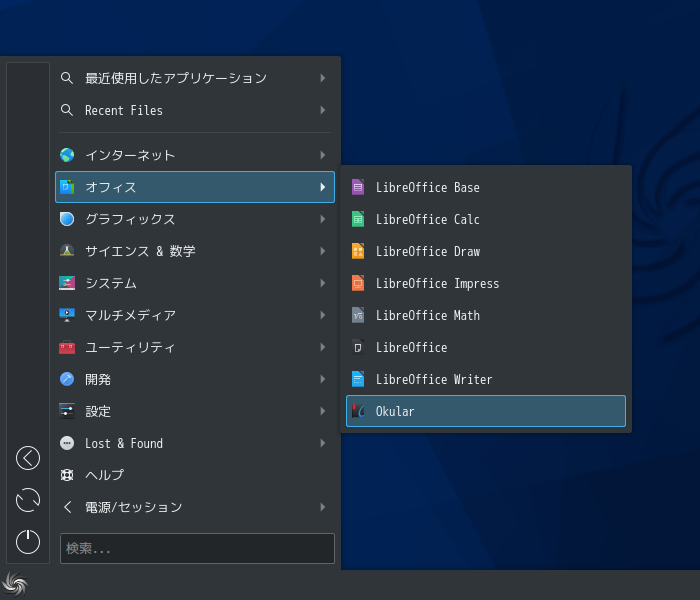This screenshot has height=600, width=700.
Task: Start LibreOffice Impress presentation icon
Action: pos(358,283)
